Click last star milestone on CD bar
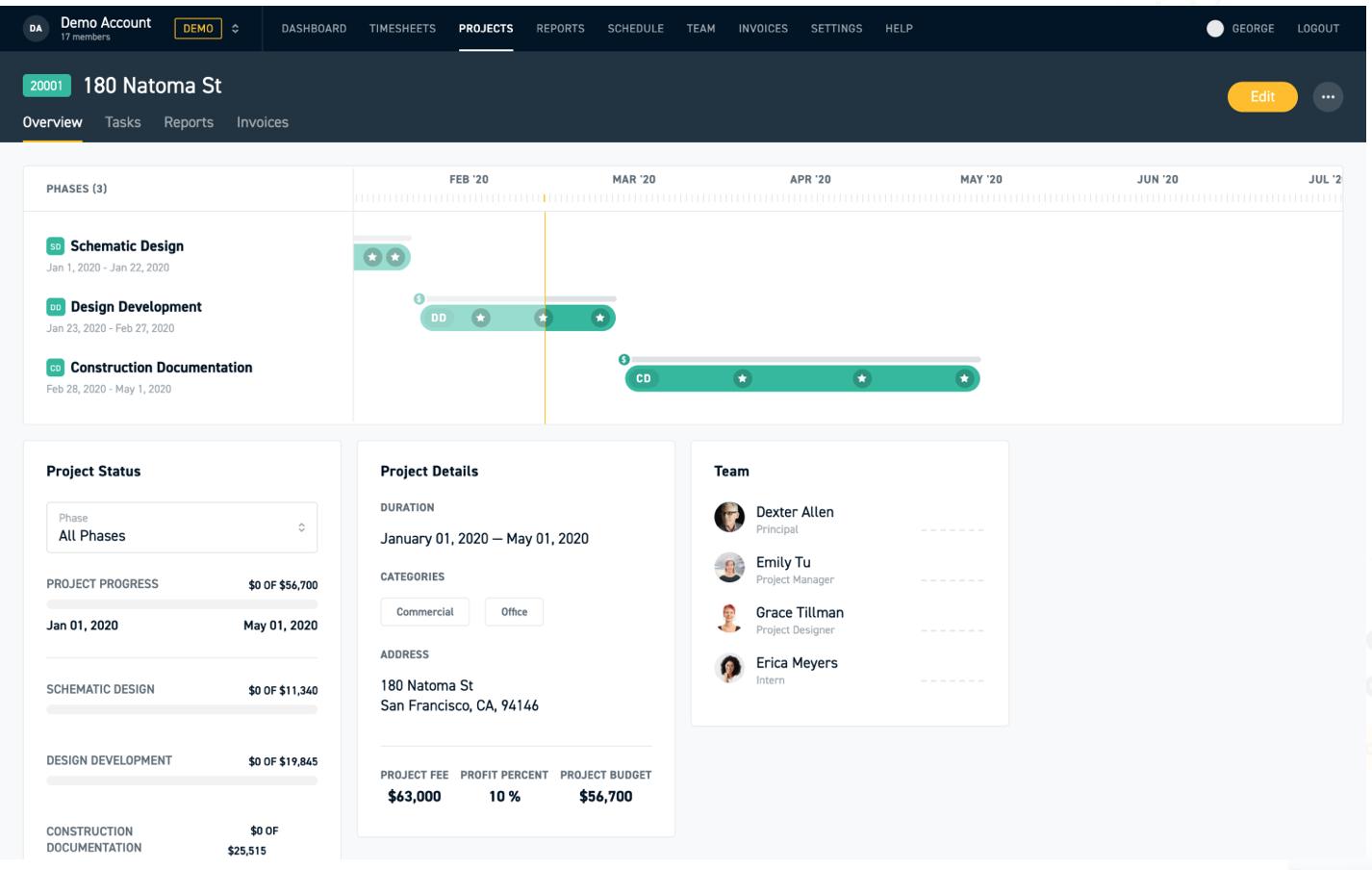Image resolution: width=1372 pixels, height=870 pixels. 964,378
